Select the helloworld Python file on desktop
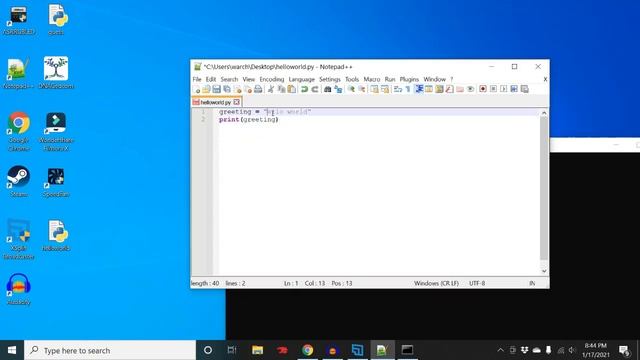The image size is (640, 360). click(x=56, y=236)
